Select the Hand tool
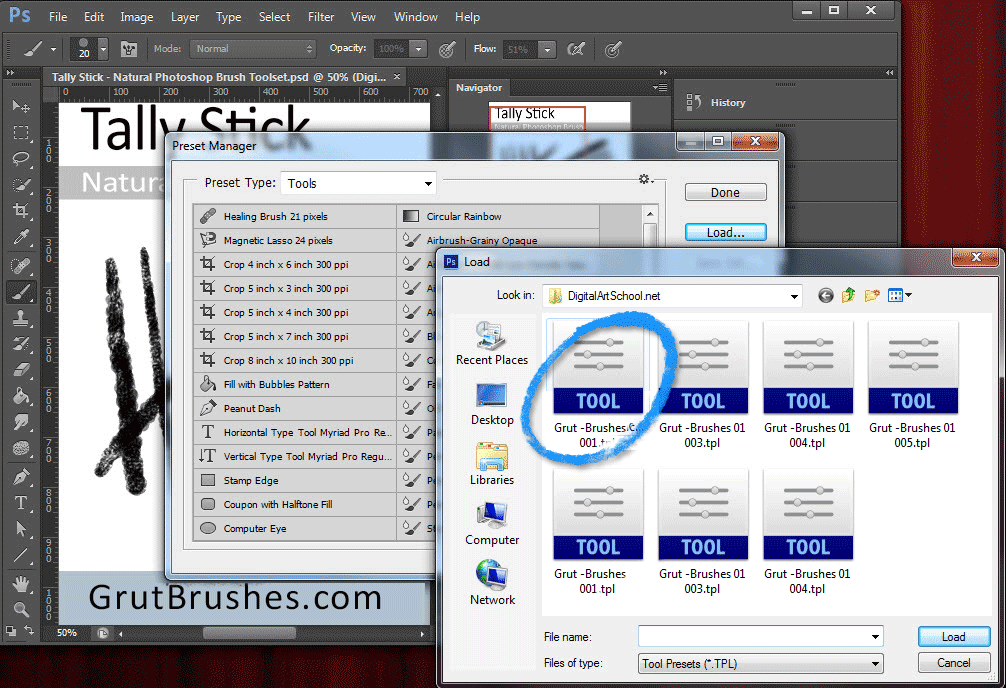The height and width of the screenshot is (688, 1006). [x=20, y=584]
